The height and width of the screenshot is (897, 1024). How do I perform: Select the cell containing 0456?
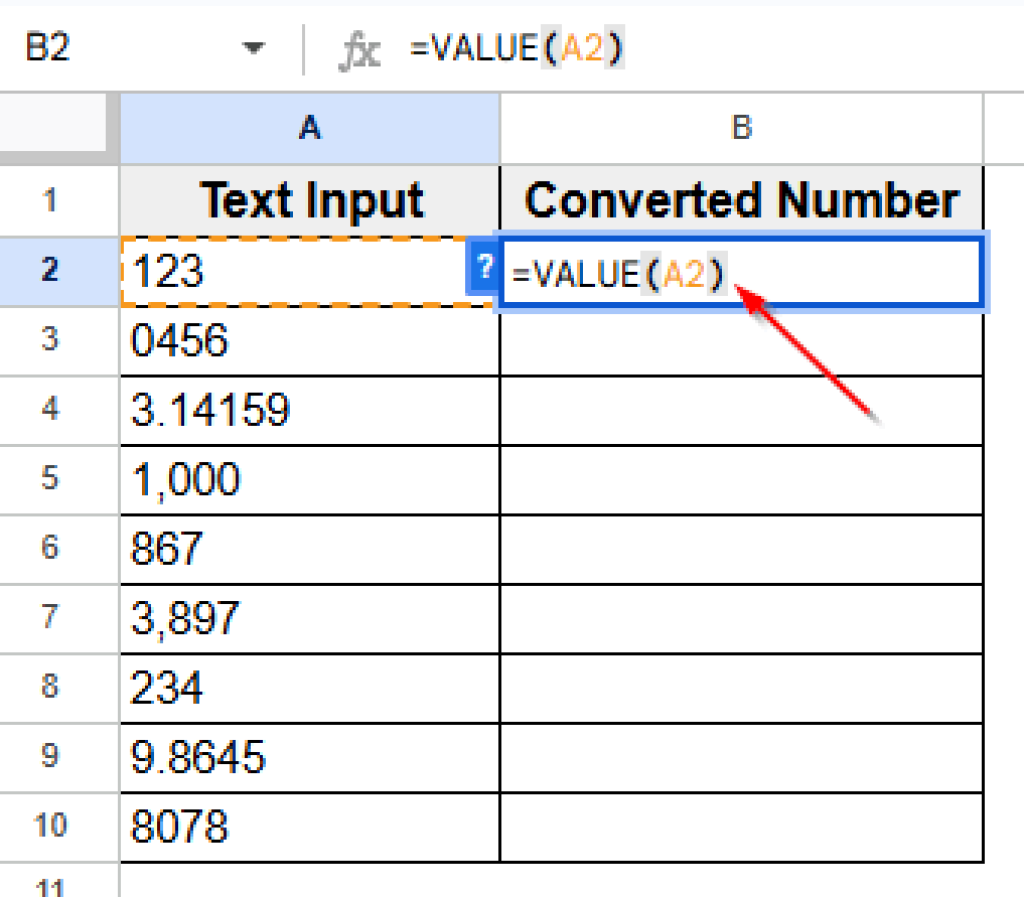click(309, 341)
